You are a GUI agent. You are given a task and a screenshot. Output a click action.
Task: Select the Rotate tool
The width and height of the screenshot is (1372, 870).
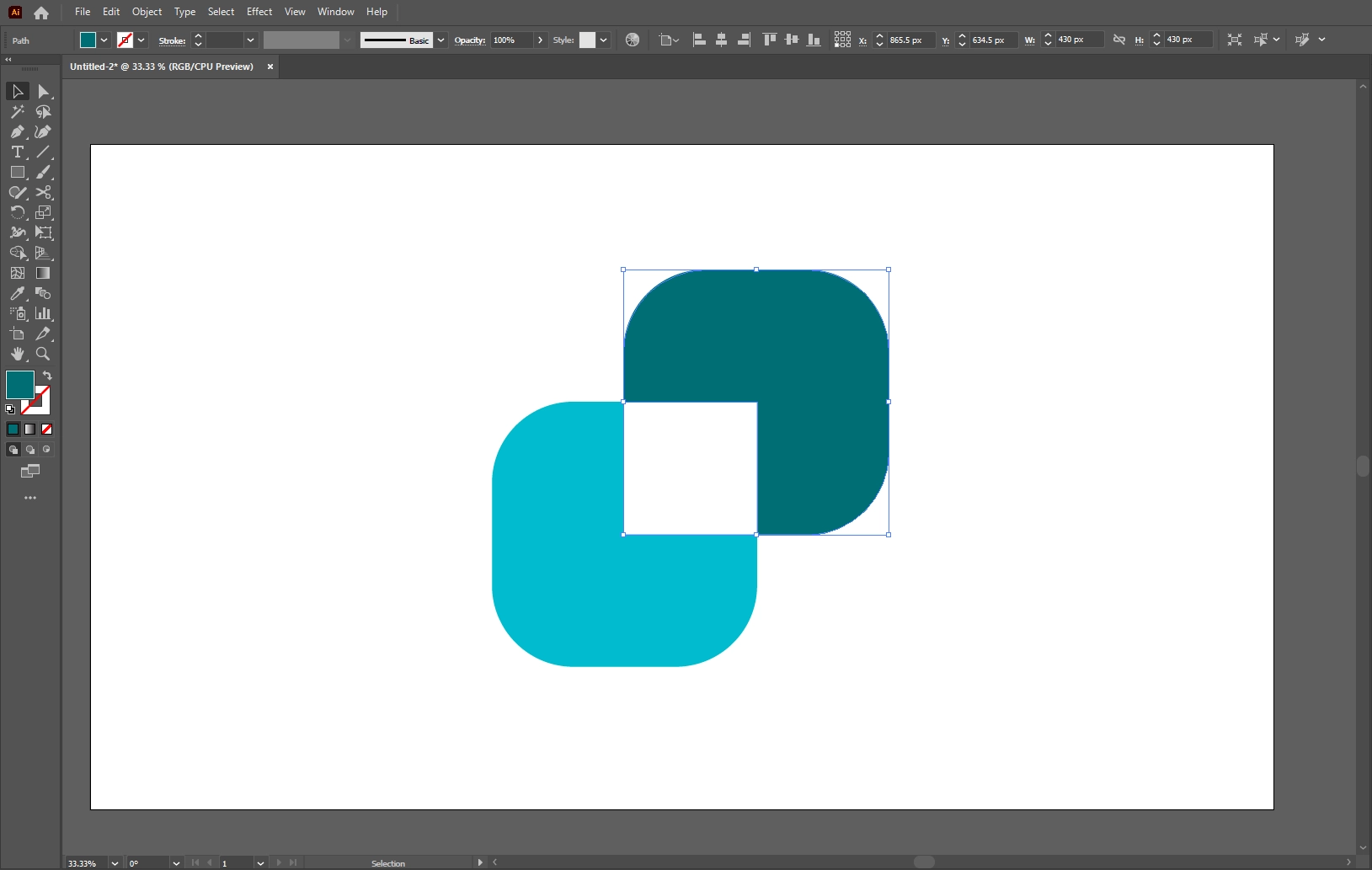pos(18,212)
